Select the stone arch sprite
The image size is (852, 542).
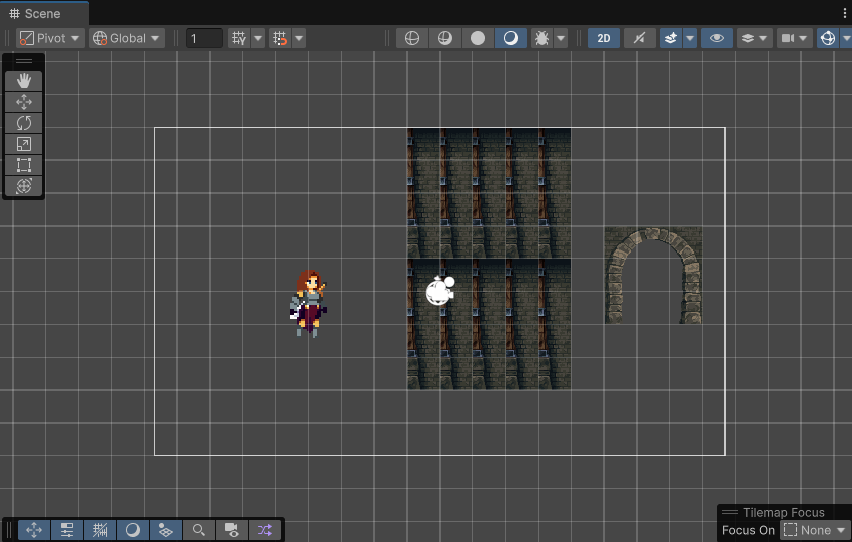pyautogui.click(x=653, y=276)
